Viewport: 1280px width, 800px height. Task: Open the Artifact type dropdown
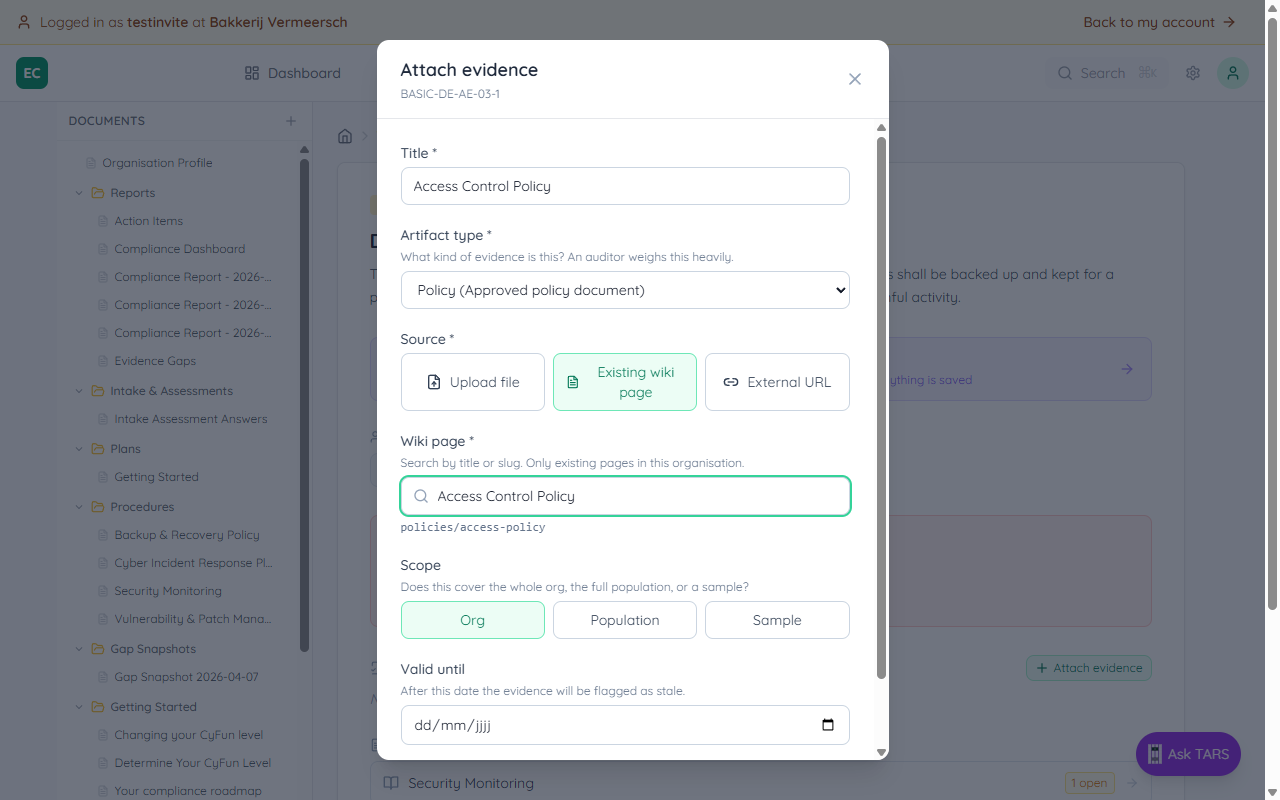coord(625,290)
